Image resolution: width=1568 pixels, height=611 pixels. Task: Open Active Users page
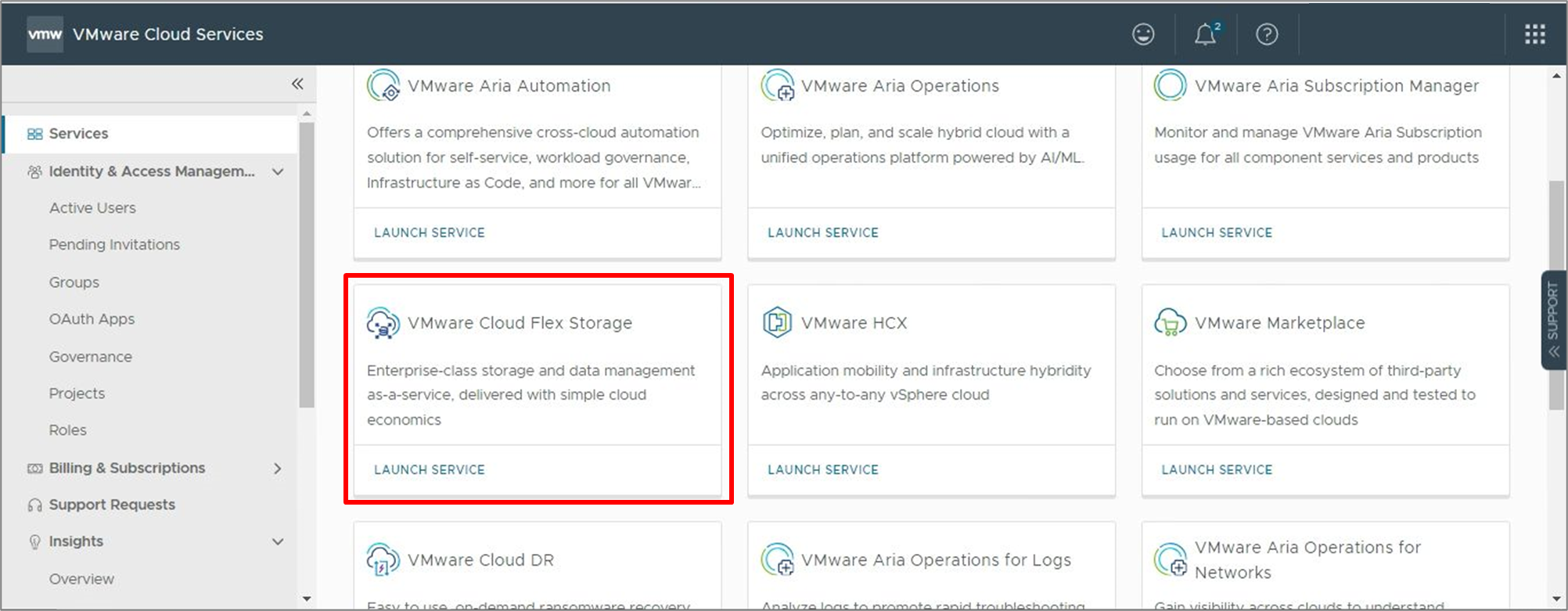click(x=92, y=208)
